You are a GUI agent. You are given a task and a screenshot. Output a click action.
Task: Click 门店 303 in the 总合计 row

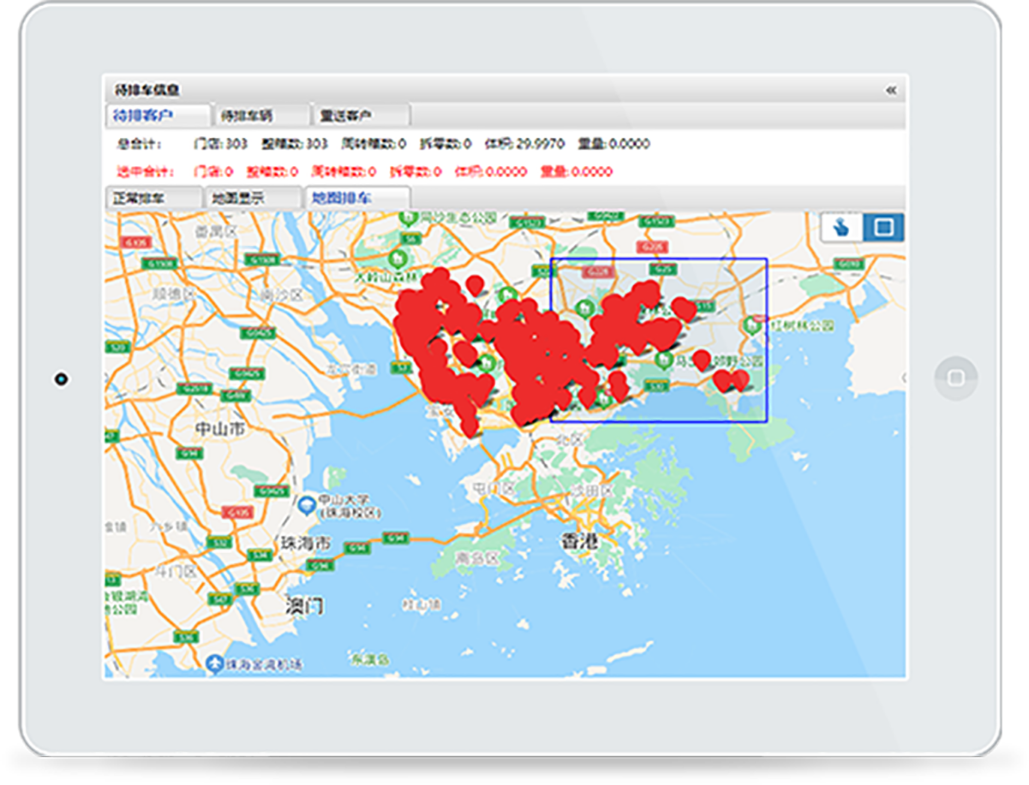click(x=220, y=144)
